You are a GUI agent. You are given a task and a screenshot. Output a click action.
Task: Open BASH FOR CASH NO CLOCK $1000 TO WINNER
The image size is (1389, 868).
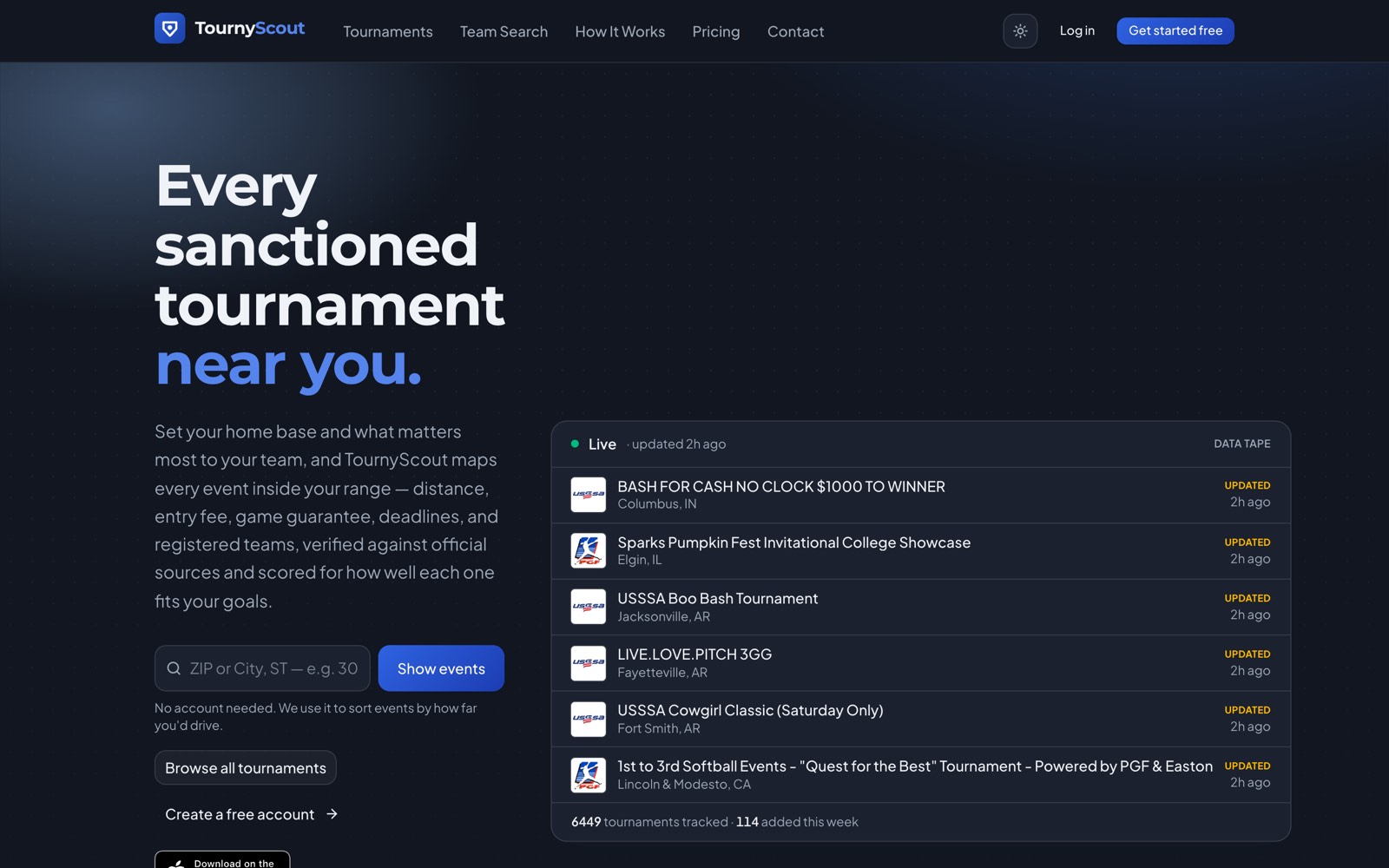920,495
